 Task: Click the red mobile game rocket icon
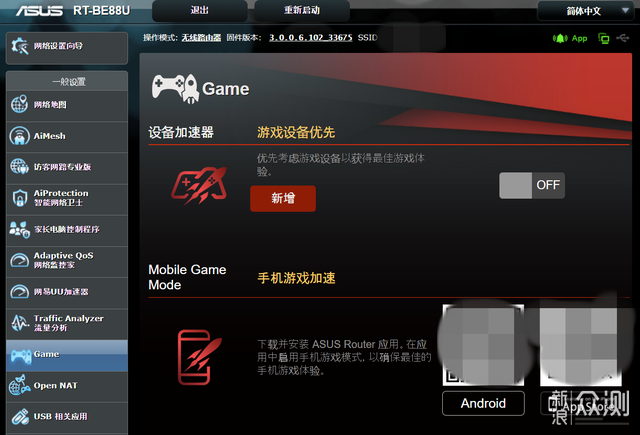pyautogui.click(x=199, y=357)
